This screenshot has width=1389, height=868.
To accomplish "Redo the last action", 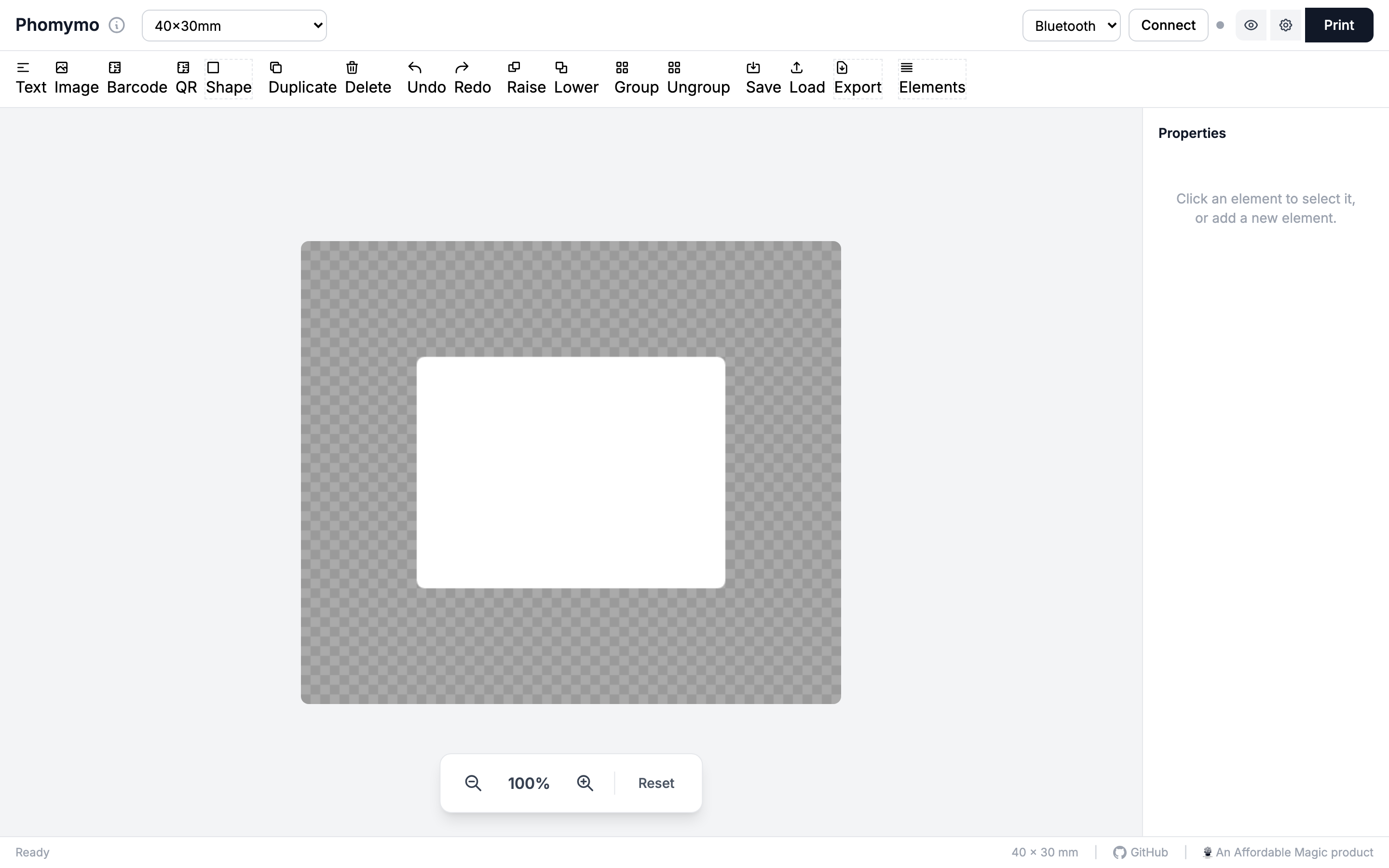I will 472,79.
